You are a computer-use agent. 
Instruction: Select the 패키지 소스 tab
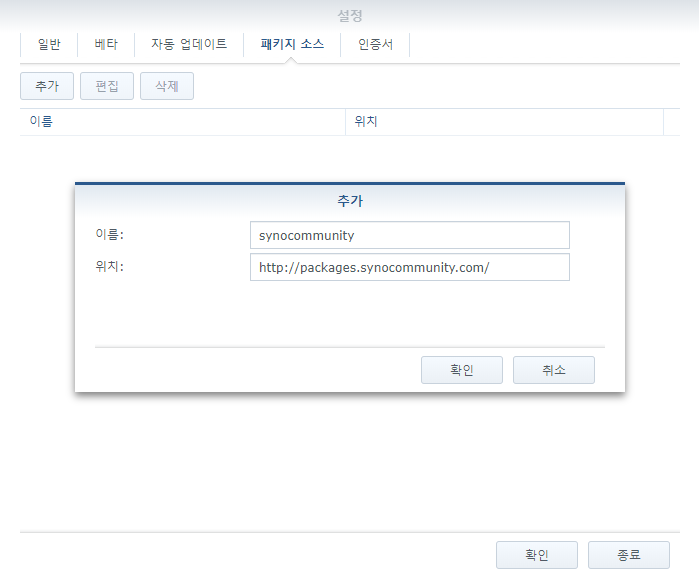click(292, 44)
